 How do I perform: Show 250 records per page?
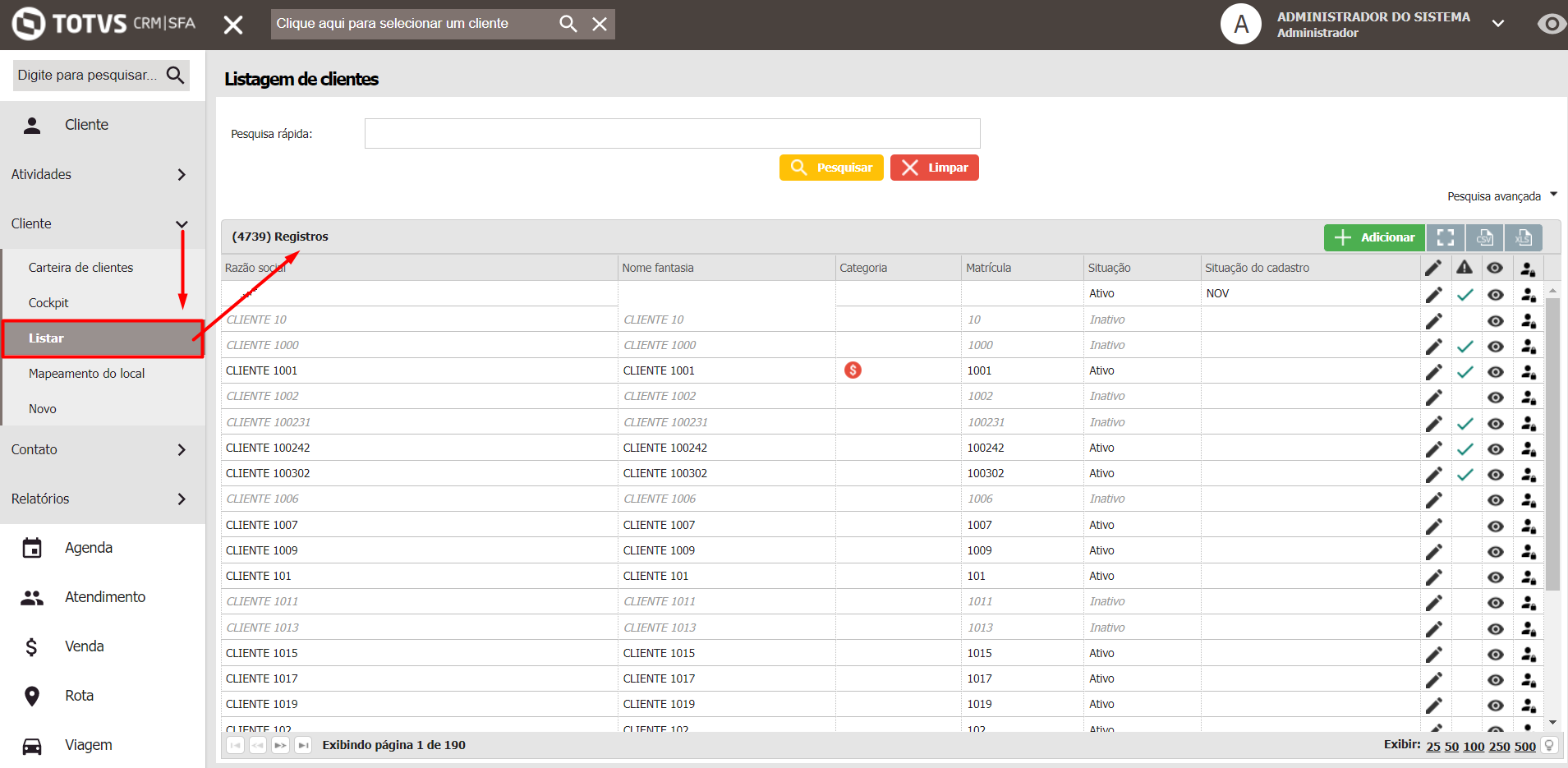click(x=1499, y=746)
